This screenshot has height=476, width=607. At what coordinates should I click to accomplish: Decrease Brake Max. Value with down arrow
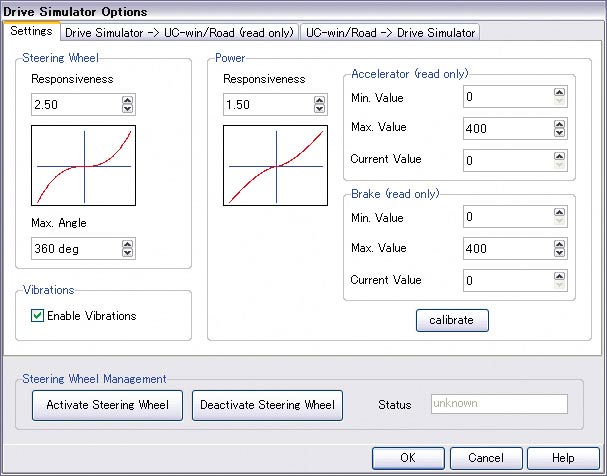[x=559, y=253]
